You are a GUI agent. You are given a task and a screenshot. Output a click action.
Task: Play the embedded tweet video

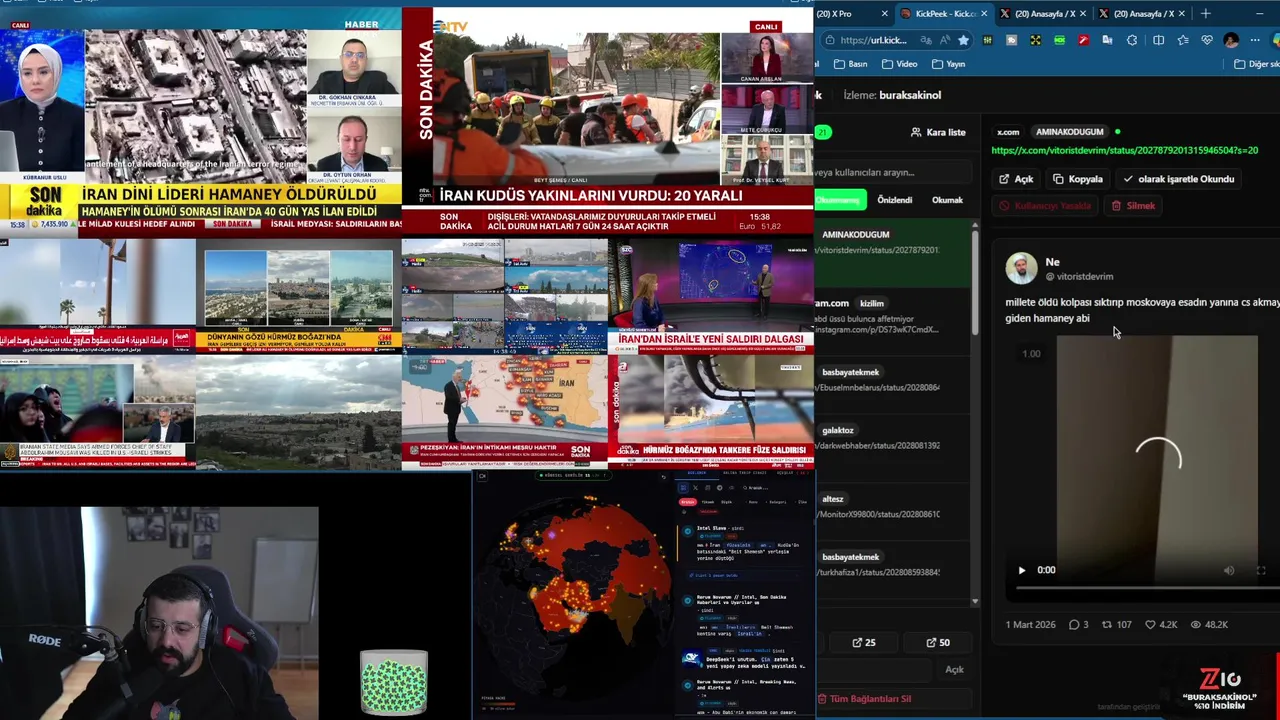[1022, 570]
